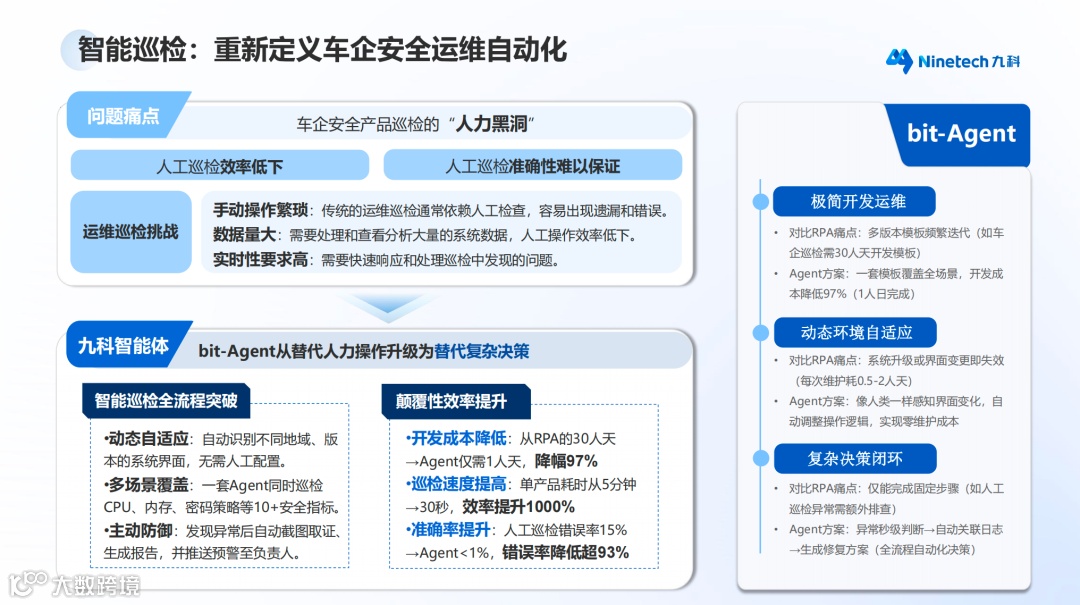Click the 手动操作繁琐 line
The height and width of the screenshot is (605, 1080).
[x=441, y=210]
